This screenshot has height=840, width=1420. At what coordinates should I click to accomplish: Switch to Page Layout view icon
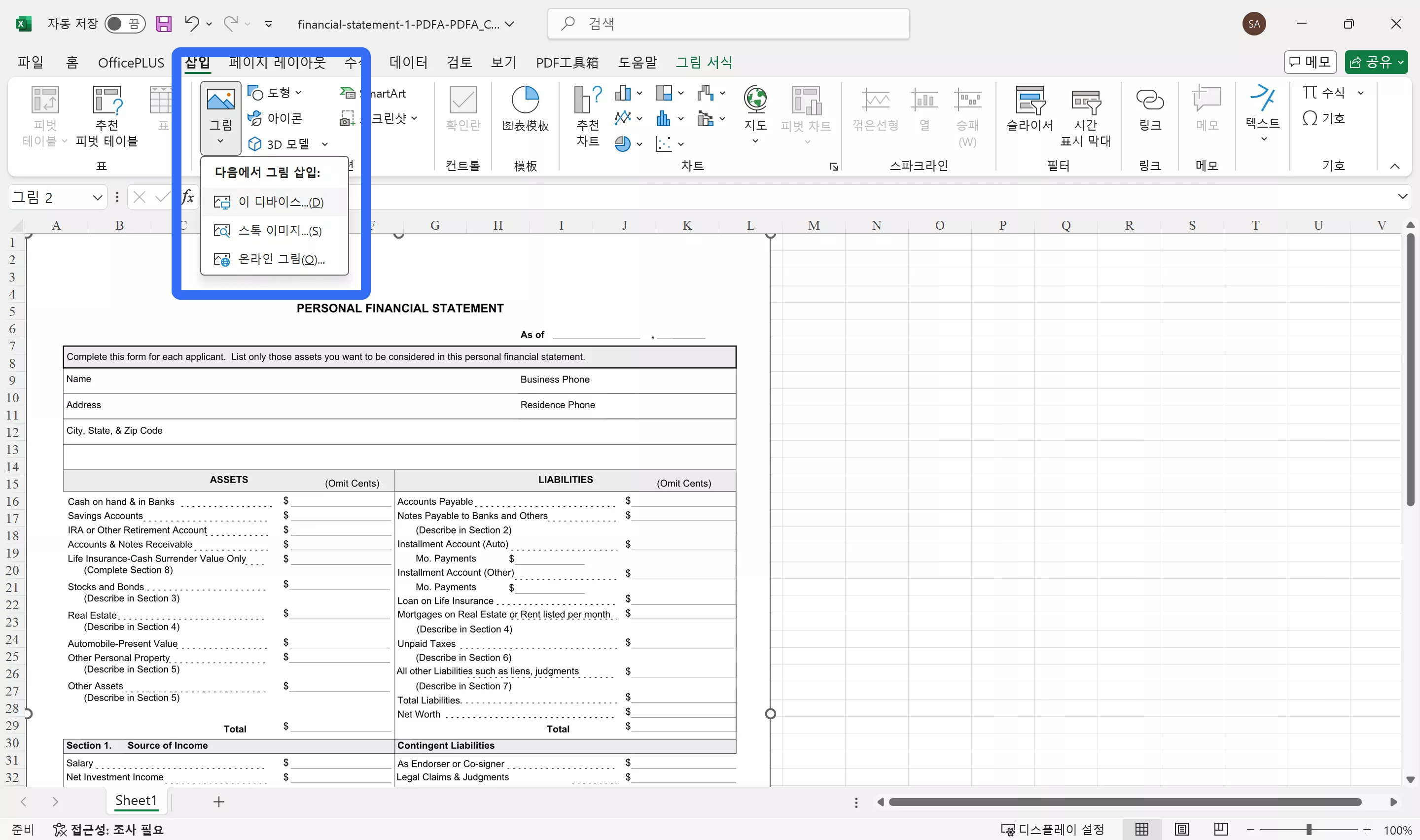[1181, 829]
